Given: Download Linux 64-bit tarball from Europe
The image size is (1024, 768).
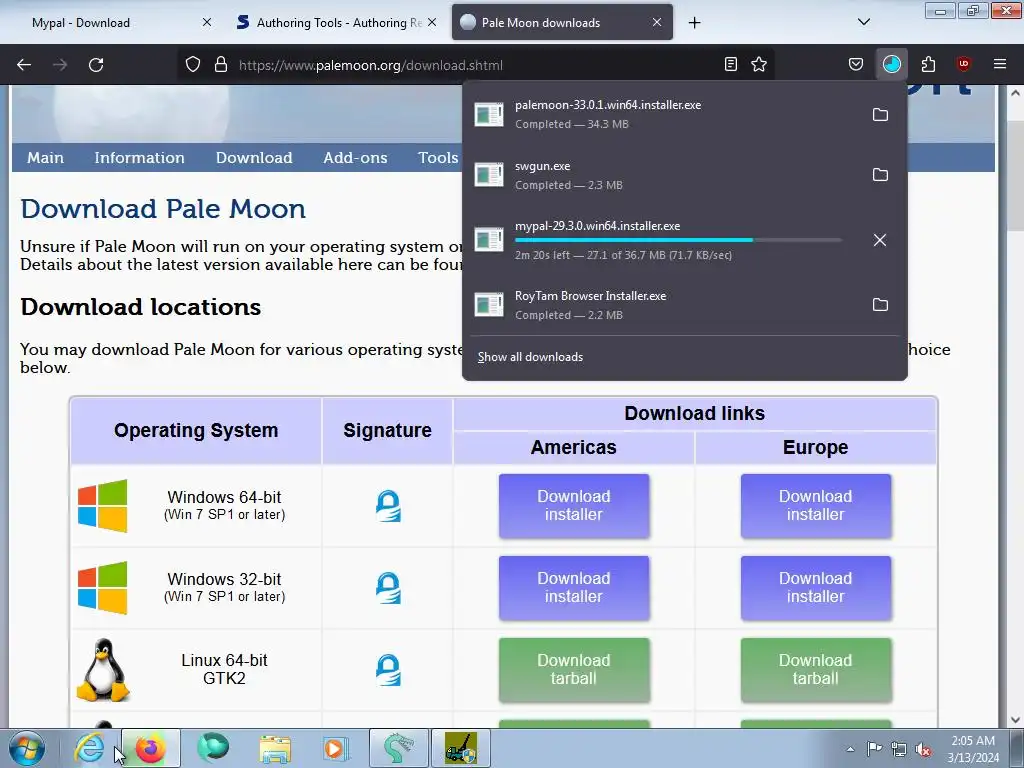Looking at the screenshot, I should point(816,670).
